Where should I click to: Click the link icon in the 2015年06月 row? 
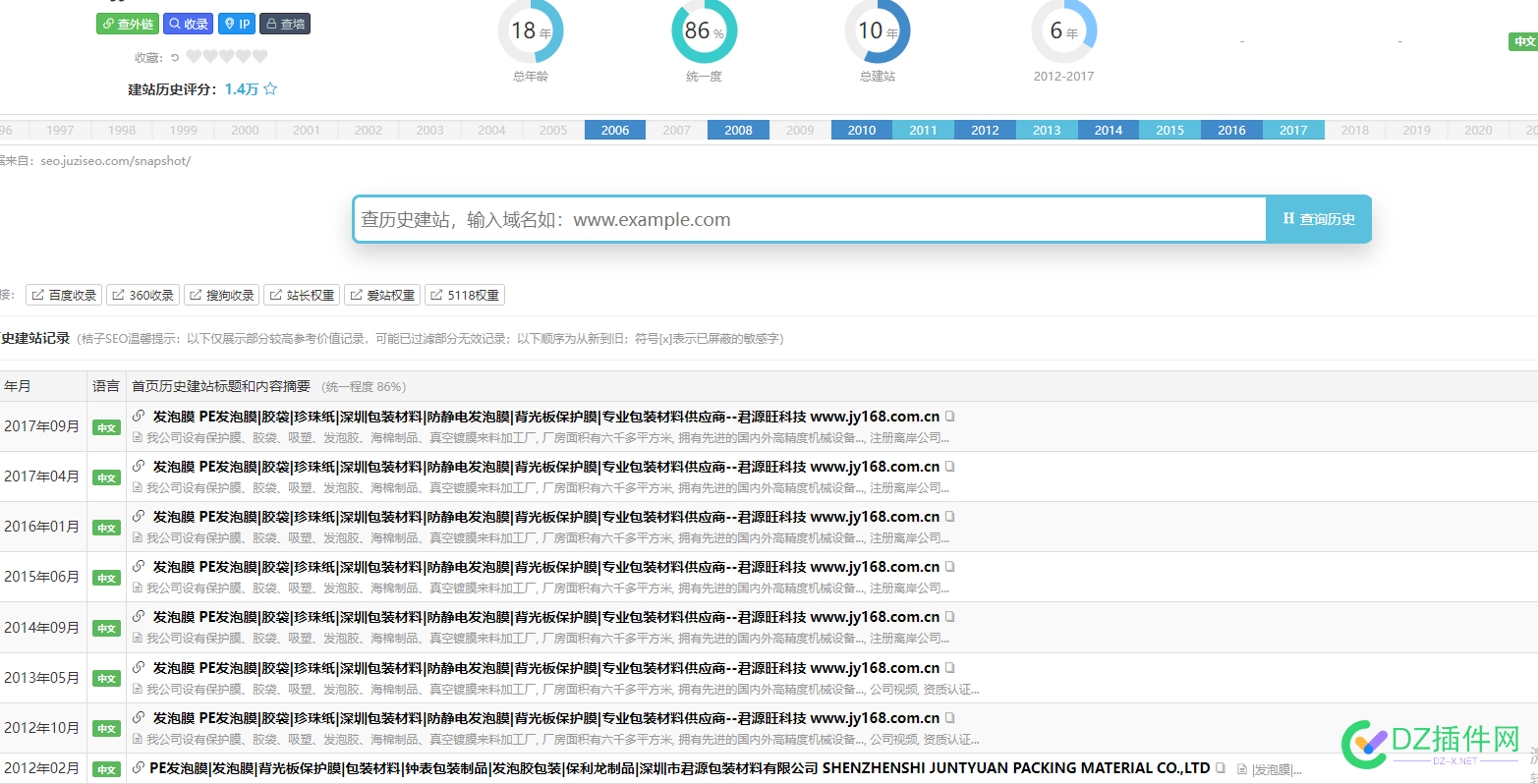pos(139,566)
